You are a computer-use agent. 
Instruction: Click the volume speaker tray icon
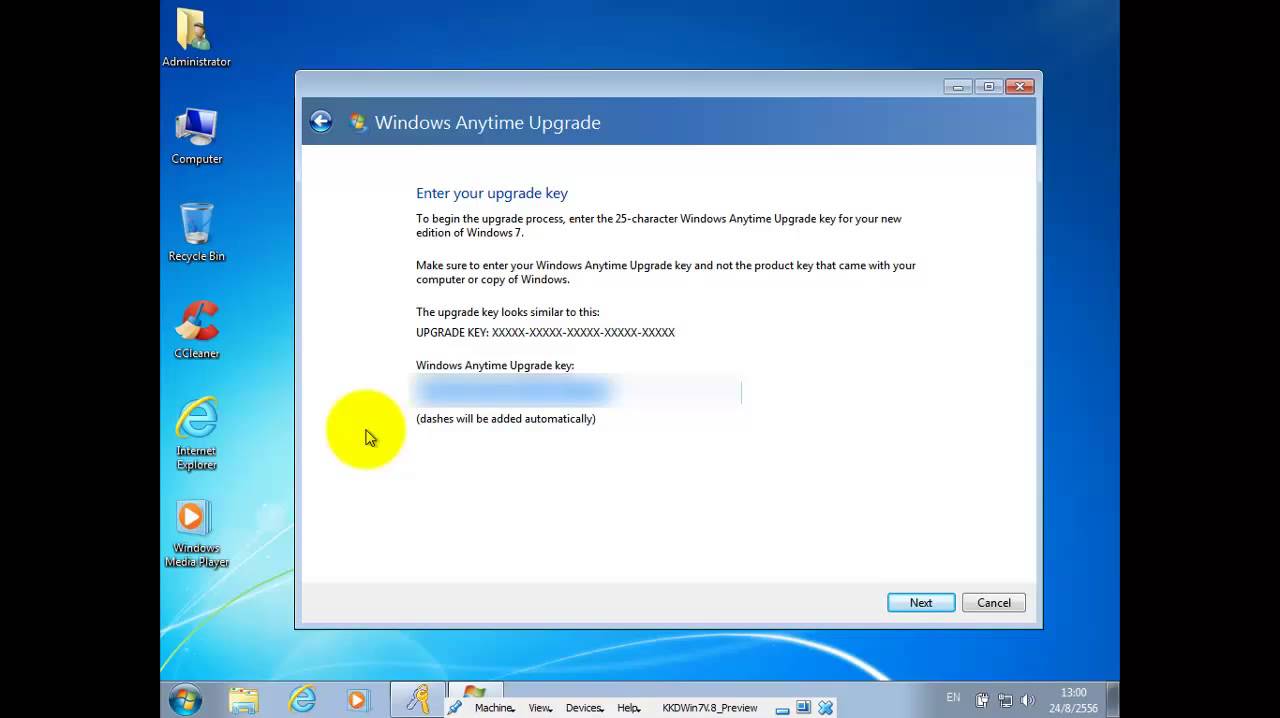coord(1027,700)
